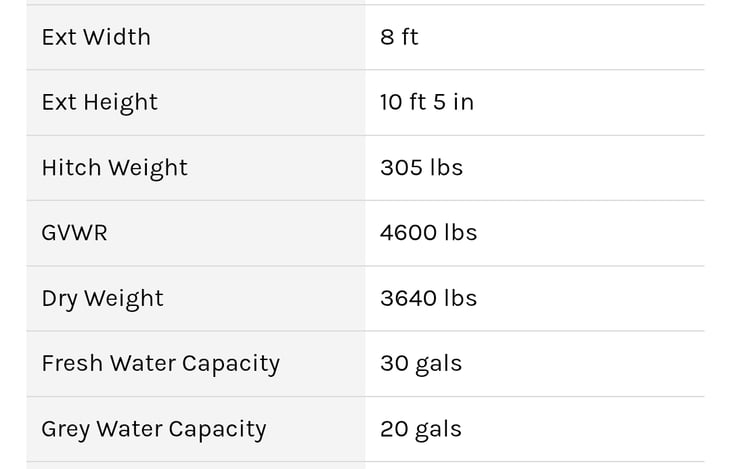731x469 pixels.
Task: Select the 305 lbs value
Action: pyautogui.click(x=421, y=167)
